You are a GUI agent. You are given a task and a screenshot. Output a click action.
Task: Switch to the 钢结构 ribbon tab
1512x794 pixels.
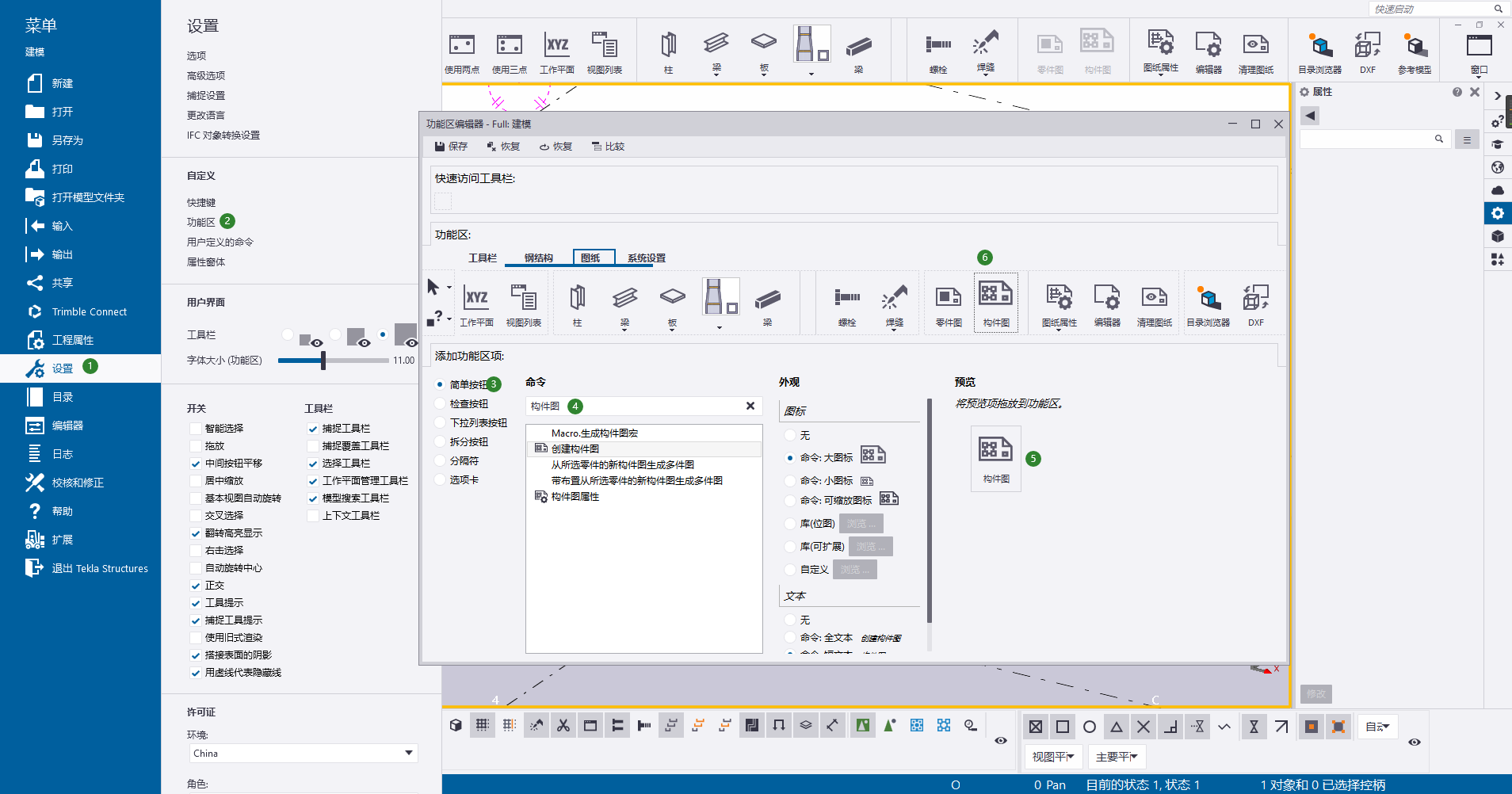tap(539, 258)
